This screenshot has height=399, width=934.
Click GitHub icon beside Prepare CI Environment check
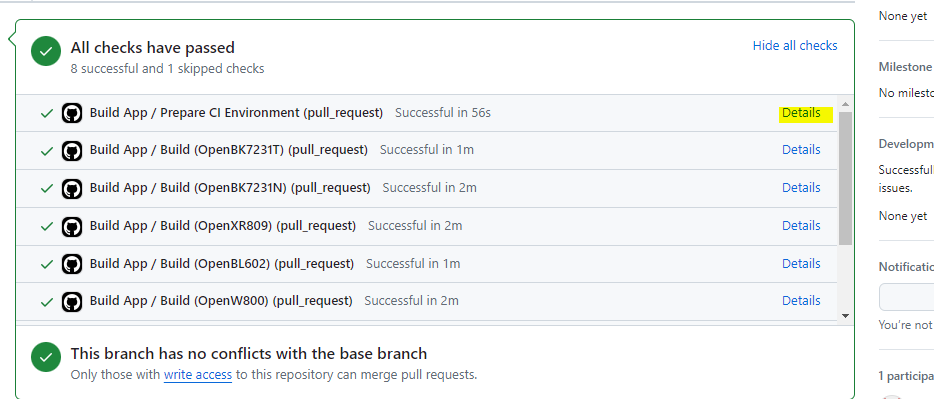pos(72,113)
